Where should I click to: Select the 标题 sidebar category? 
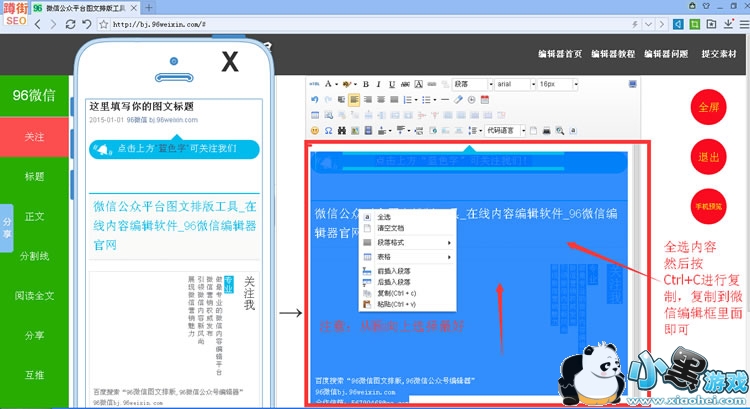34,177
